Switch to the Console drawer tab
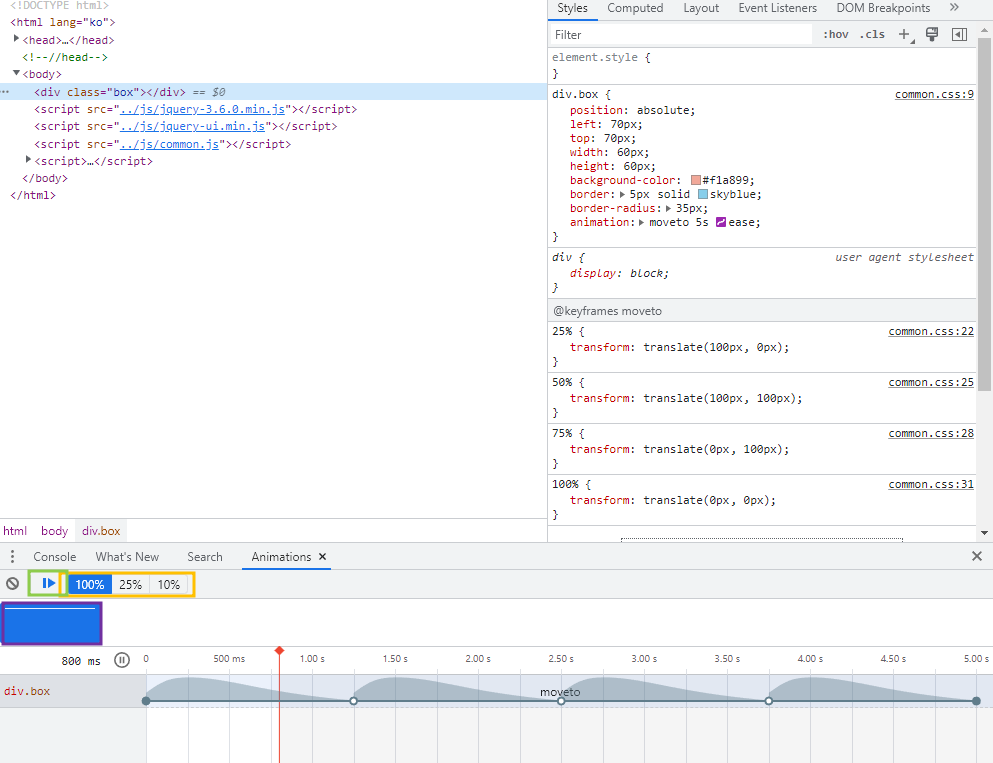The image size is (993, 763). pyautogui.click(x=54, y=557)
